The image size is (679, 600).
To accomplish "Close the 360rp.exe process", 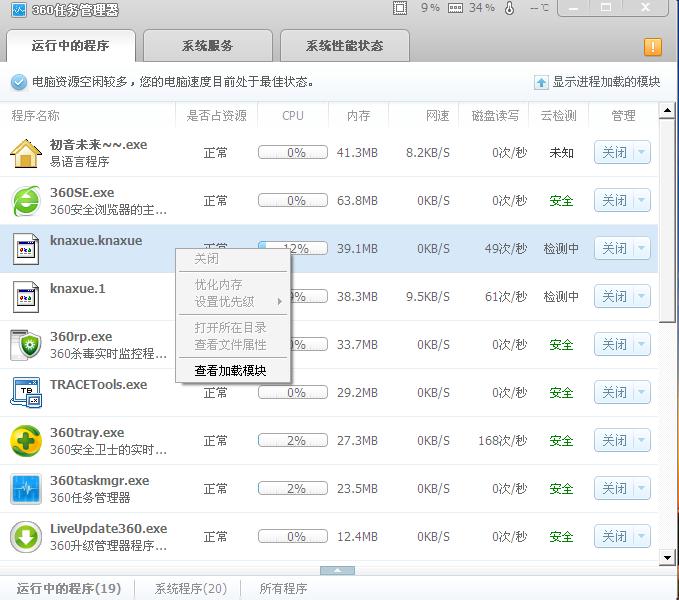I will [x=614, y=345].
